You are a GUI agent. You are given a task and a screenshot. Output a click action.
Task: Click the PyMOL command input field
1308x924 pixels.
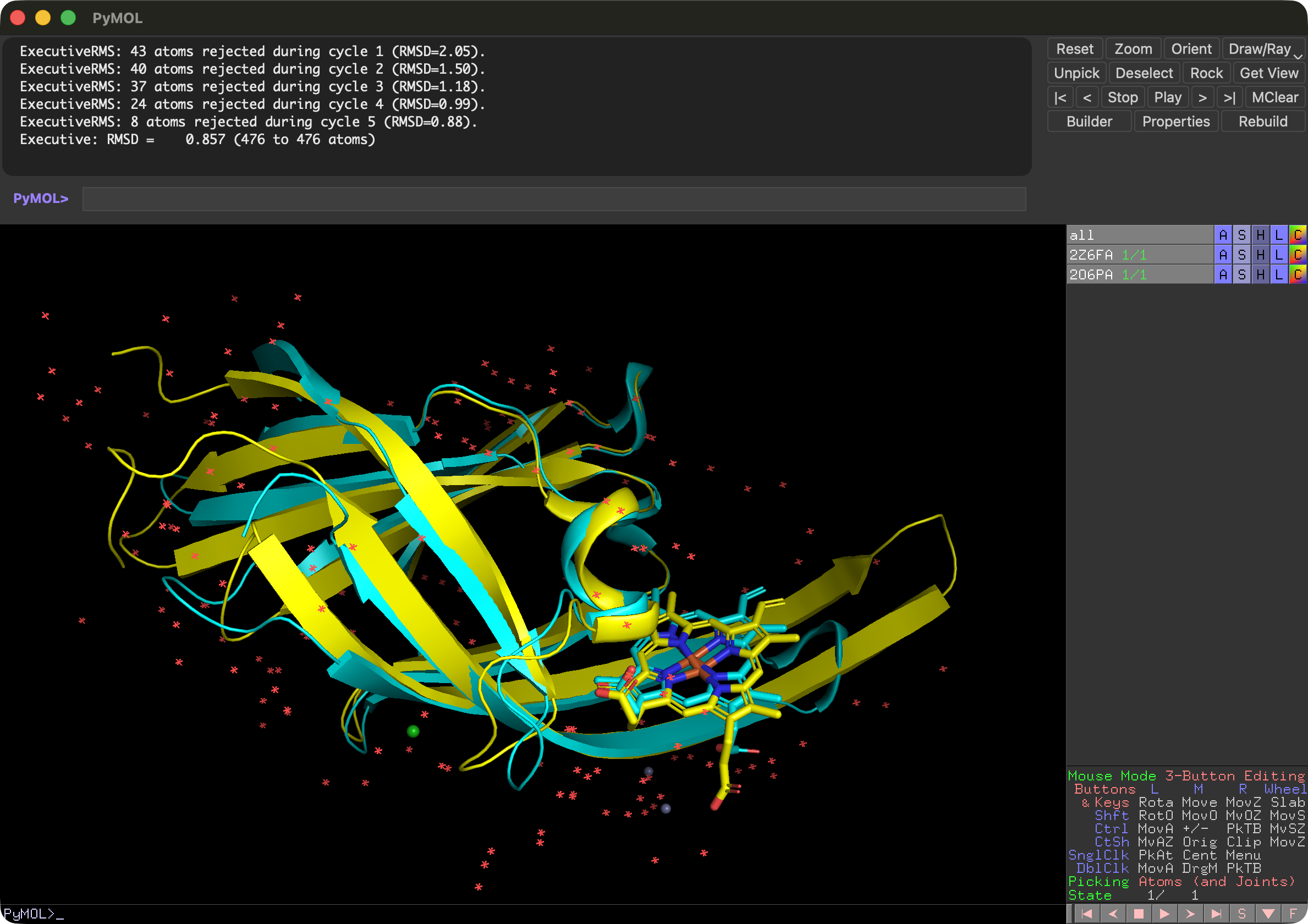[554, 199]
